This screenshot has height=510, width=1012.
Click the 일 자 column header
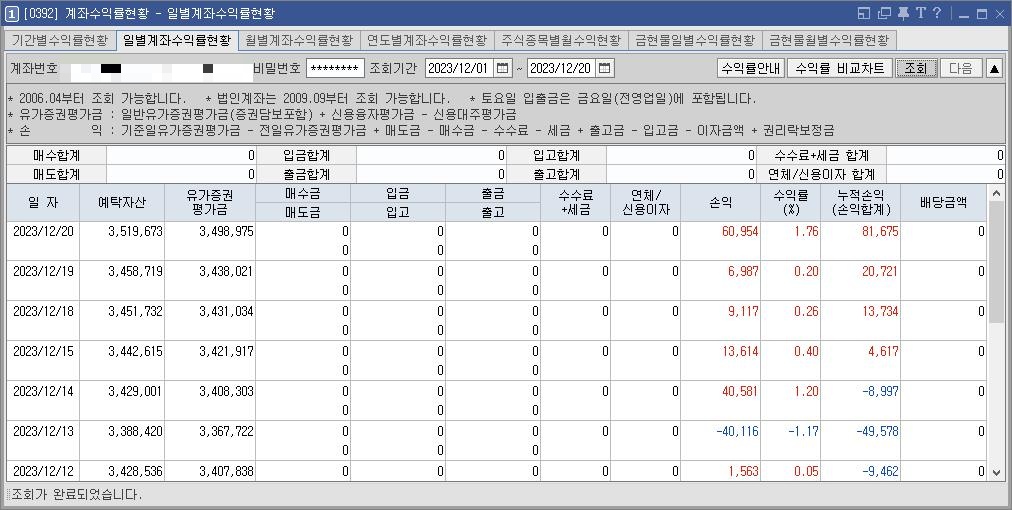click(x=43, y=203)
